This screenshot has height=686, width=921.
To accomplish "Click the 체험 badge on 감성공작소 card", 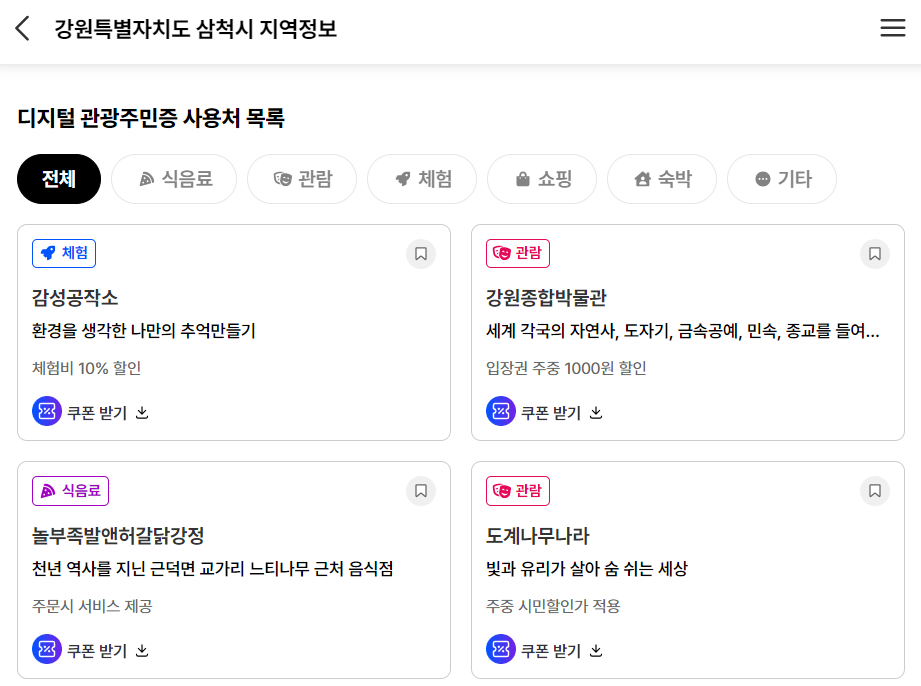I will (64, 254).
